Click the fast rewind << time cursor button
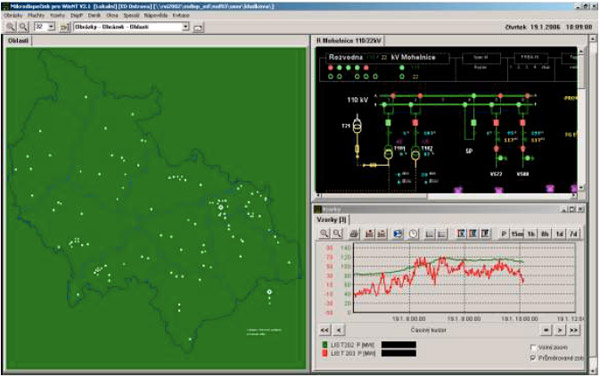This screenshot has height=377, width=600. pyautogui.click(x=324, y=330)
